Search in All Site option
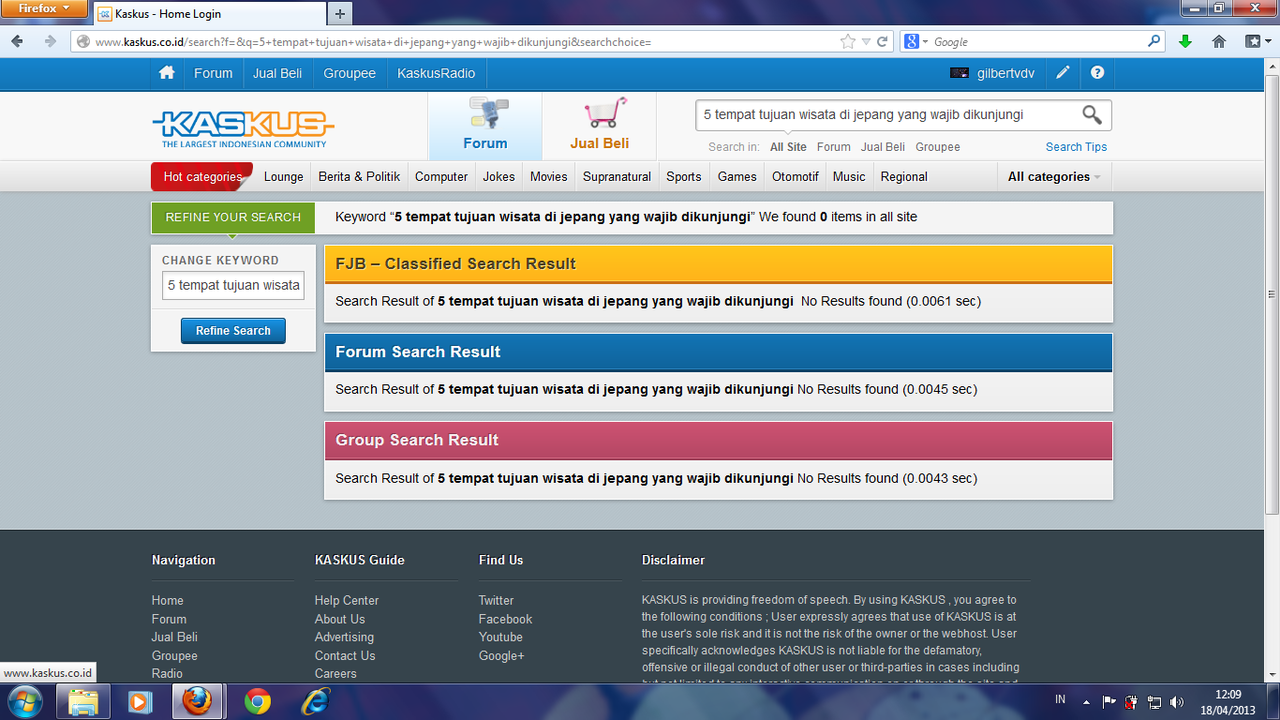Image resolution: width=1280 pixels, height=720 pixels. coord(788,147)
